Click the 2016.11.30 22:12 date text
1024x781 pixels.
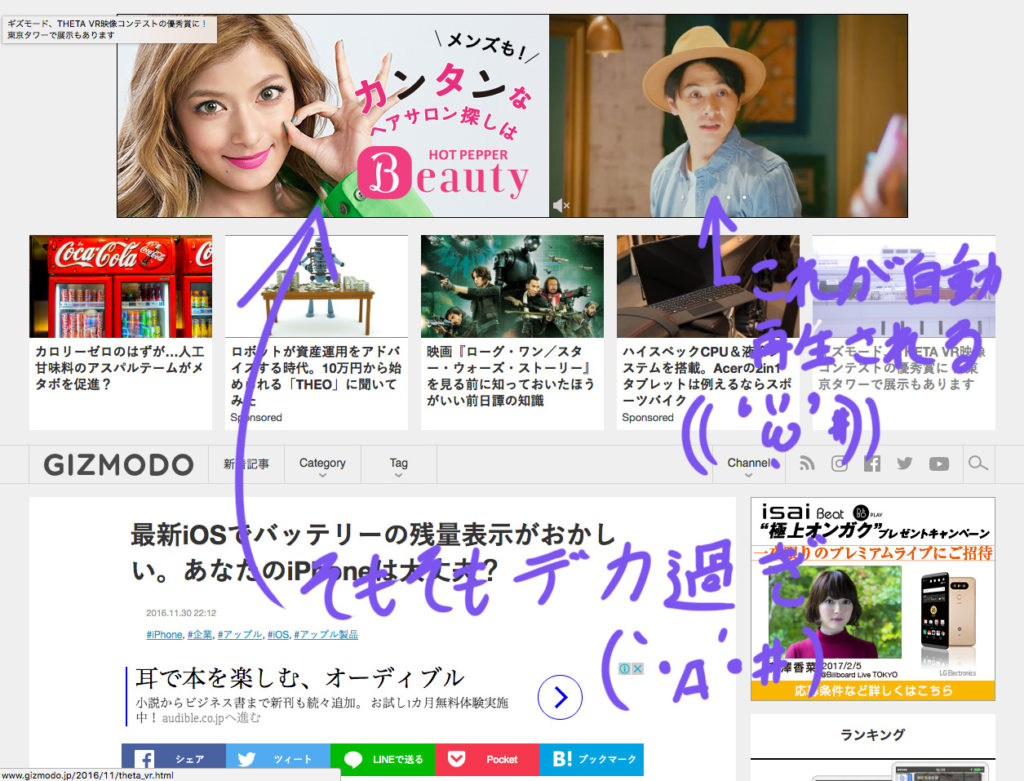[x=181, y=613]
